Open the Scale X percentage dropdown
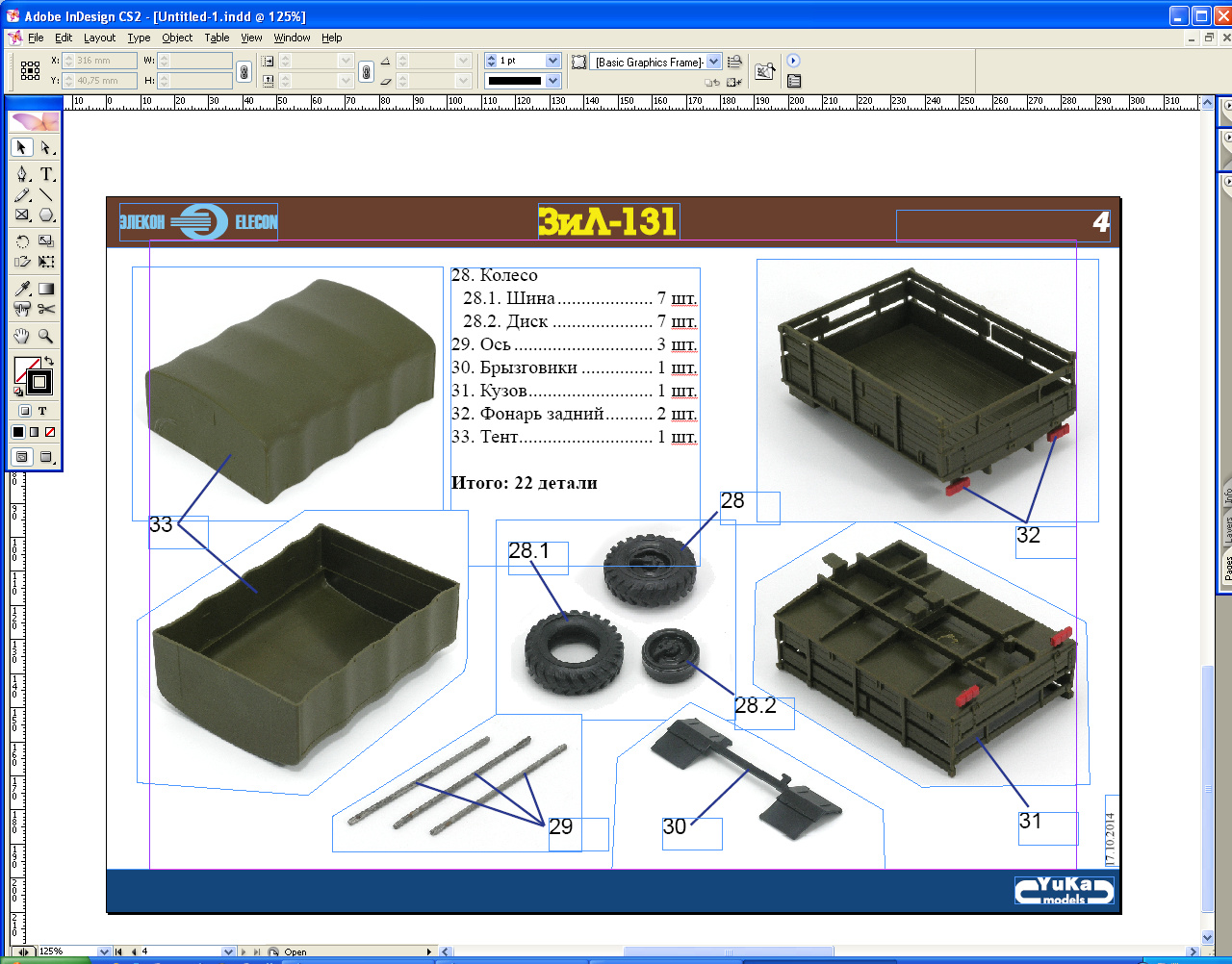The width and height of the screenshot is (1232, 964). click(346, 61)
